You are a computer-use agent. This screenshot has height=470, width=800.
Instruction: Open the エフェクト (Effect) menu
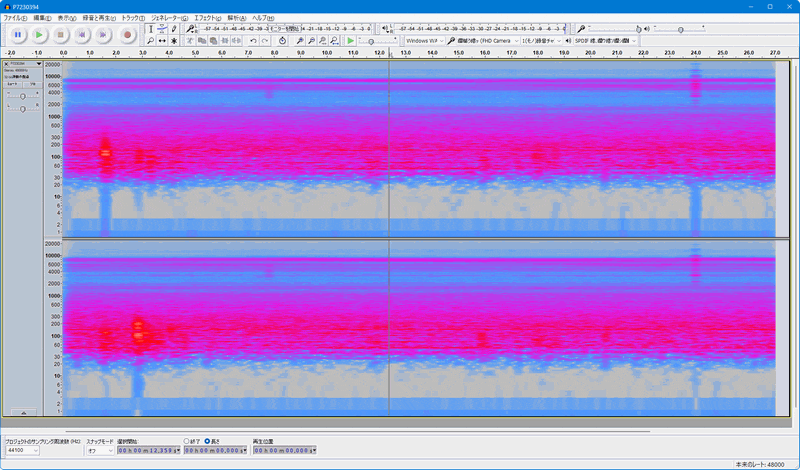pos(208,18)
